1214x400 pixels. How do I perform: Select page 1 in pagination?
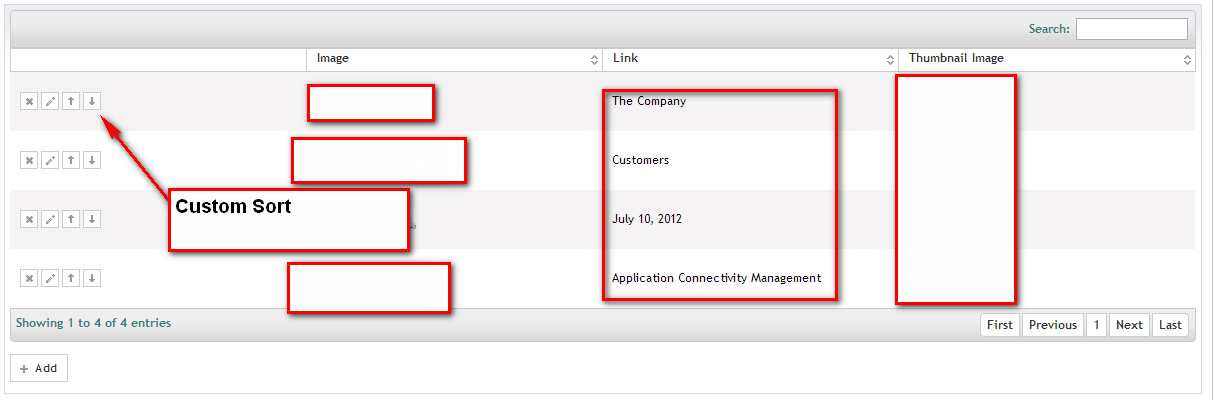point(1096,325)
